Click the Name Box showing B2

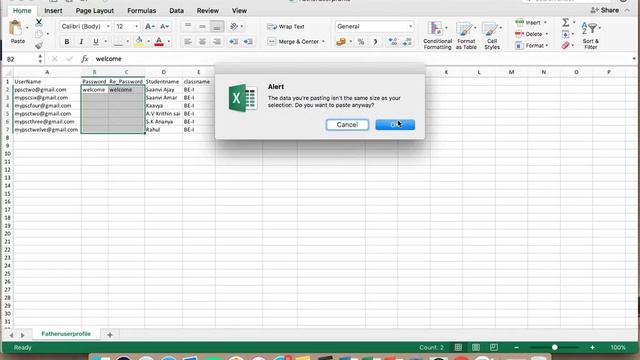coord(21,59)
